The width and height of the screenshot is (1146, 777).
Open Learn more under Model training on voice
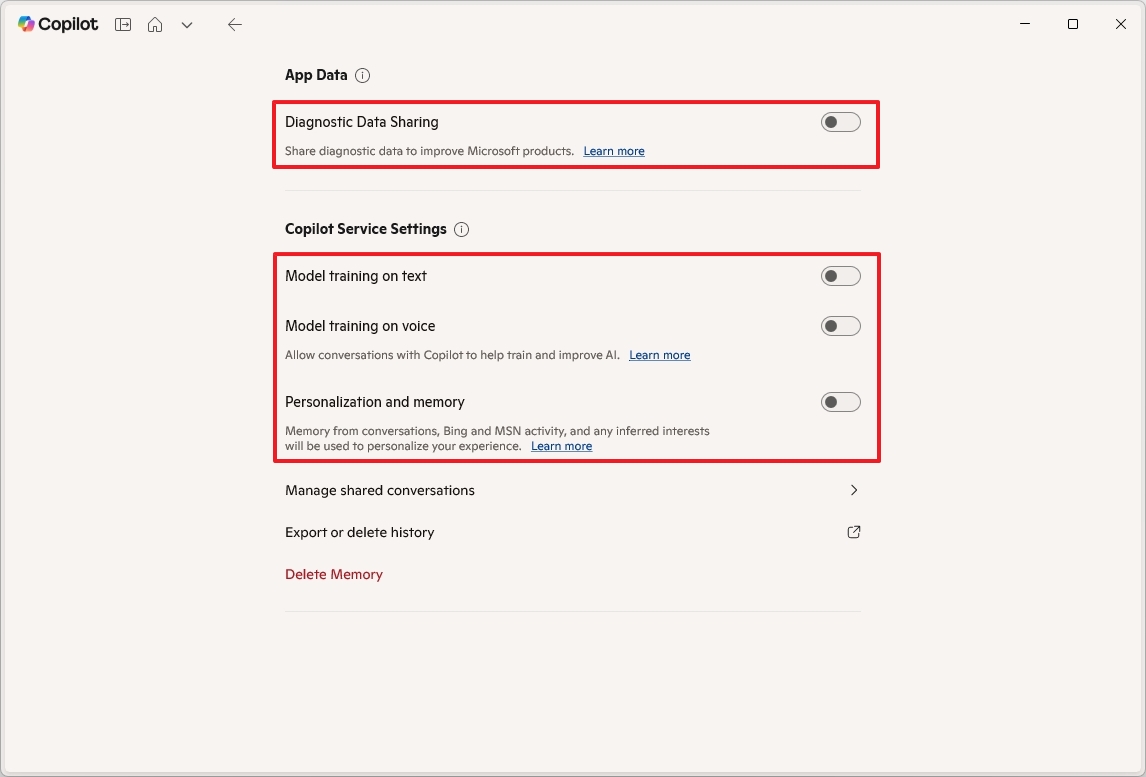coord(659,354)
